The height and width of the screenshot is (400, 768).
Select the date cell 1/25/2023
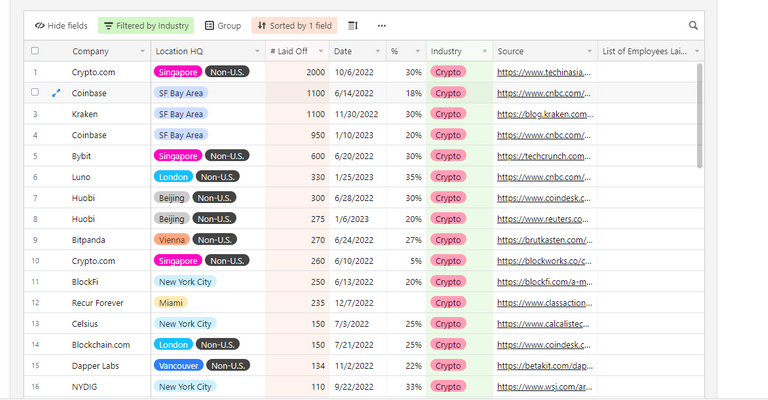(x=358, y=177)
